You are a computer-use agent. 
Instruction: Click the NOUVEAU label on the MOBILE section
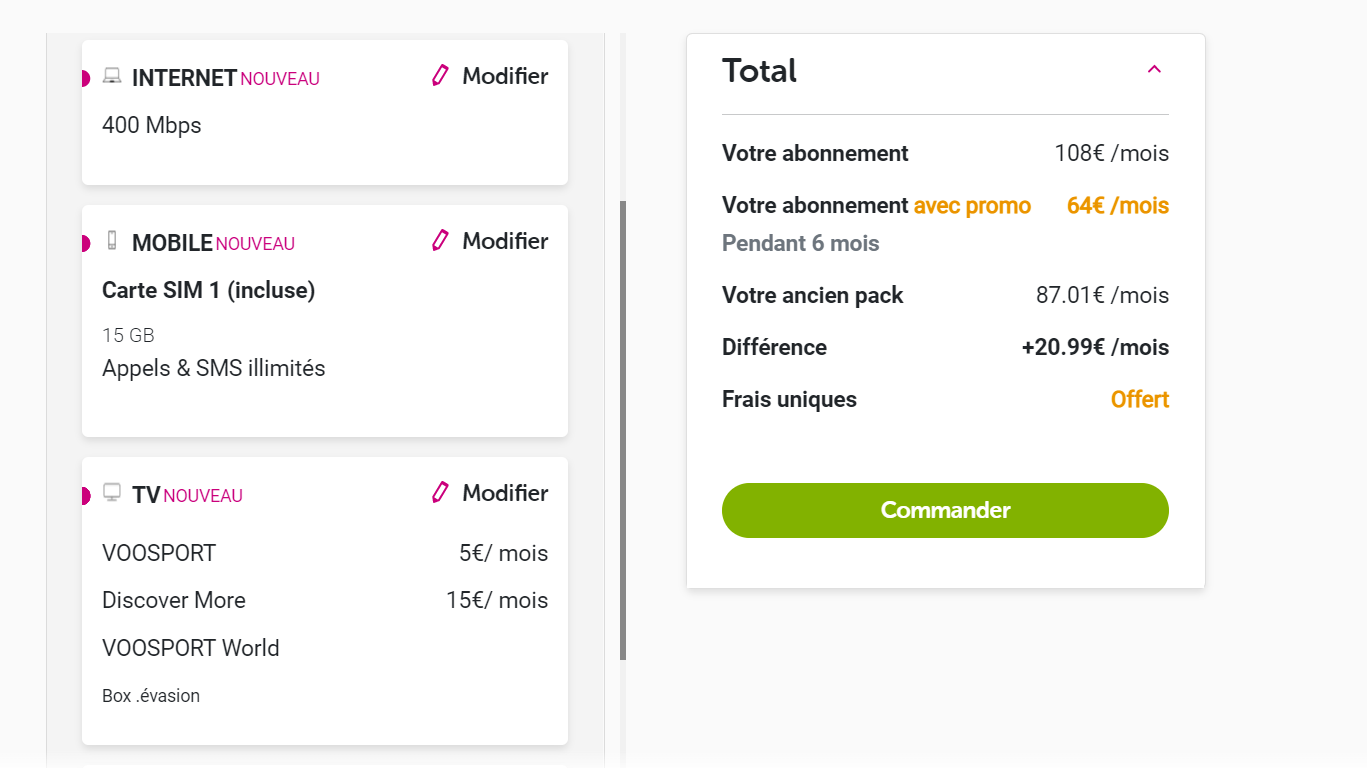click(x=255, y=243)
